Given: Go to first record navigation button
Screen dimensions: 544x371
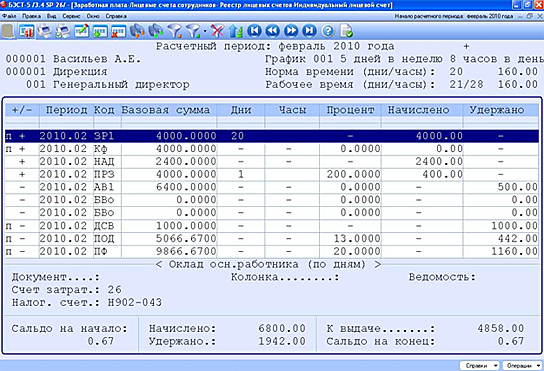Looking at the screenshot, I should (254, 31).
